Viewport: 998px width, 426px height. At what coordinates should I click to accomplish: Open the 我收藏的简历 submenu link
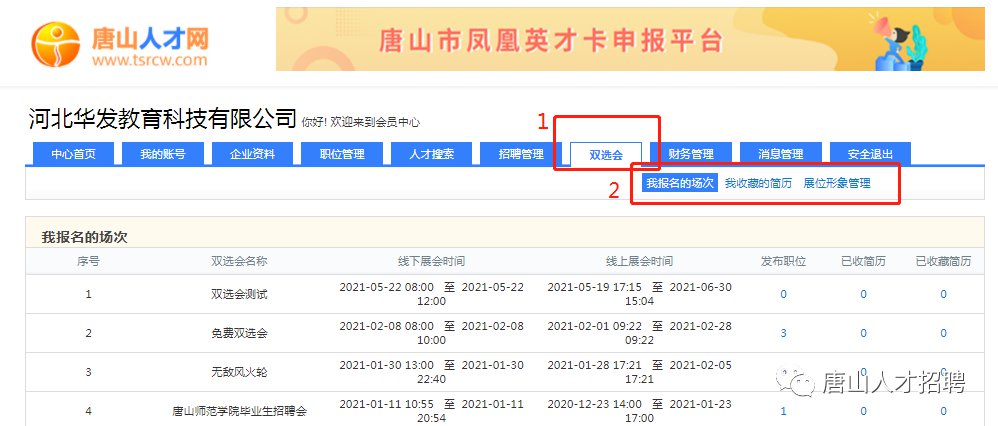759,183
